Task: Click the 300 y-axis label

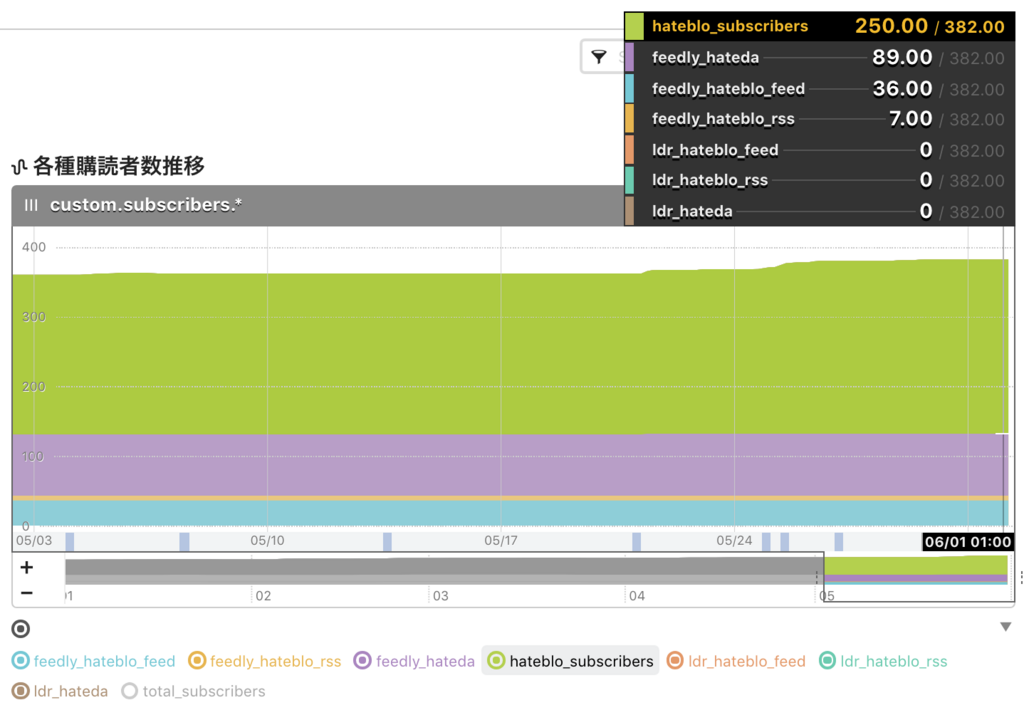Action: click(x=34, y=317)
